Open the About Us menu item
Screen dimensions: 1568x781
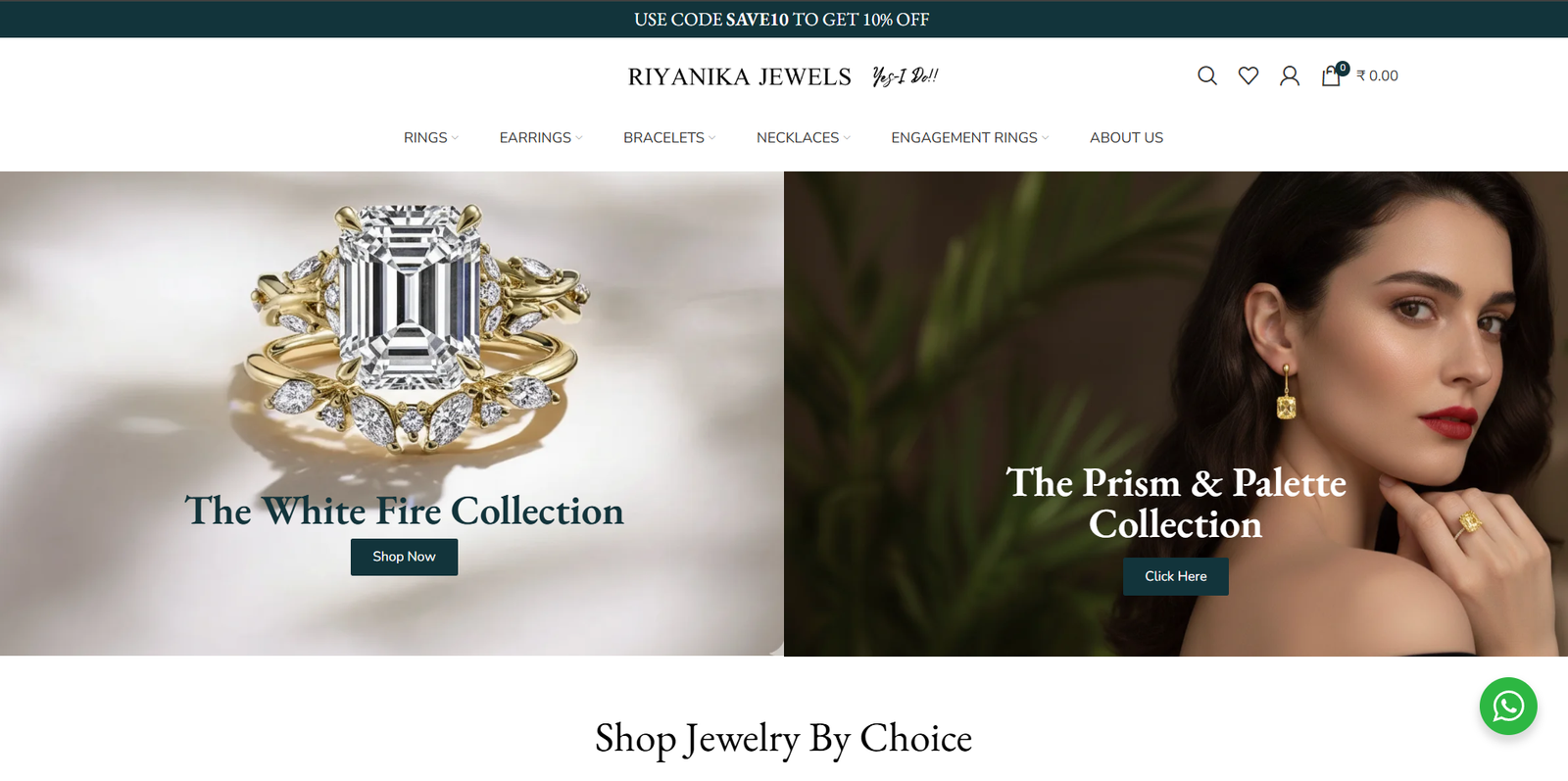(1126, 138)
